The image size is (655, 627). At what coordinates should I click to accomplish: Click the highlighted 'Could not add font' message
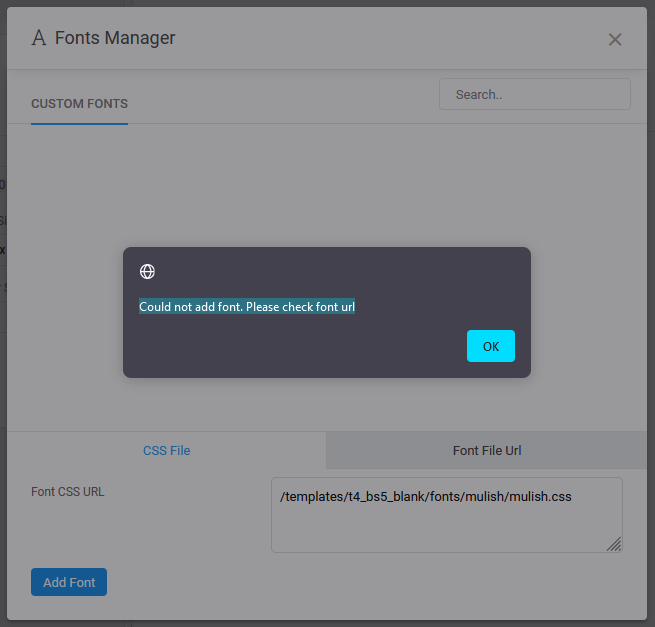(x=247, y=307)
